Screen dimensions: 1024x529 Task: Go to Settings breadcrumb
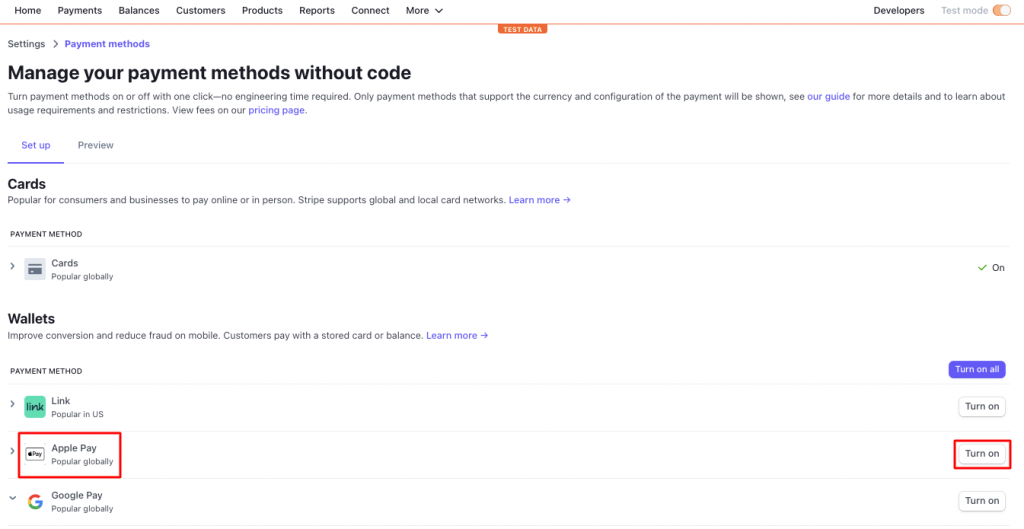(26, 44)
